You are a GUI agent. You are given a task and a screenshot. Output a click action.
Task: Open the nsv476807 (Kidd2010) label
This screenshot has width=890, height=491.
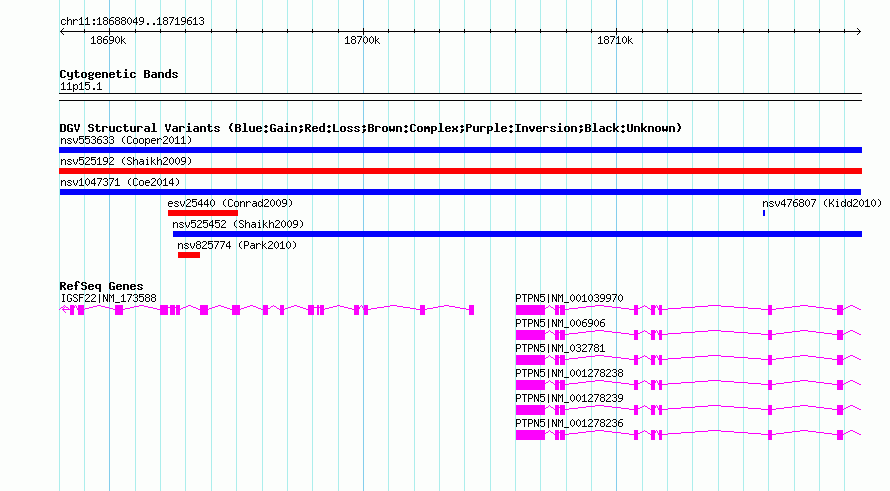click(x=822, y=203)
